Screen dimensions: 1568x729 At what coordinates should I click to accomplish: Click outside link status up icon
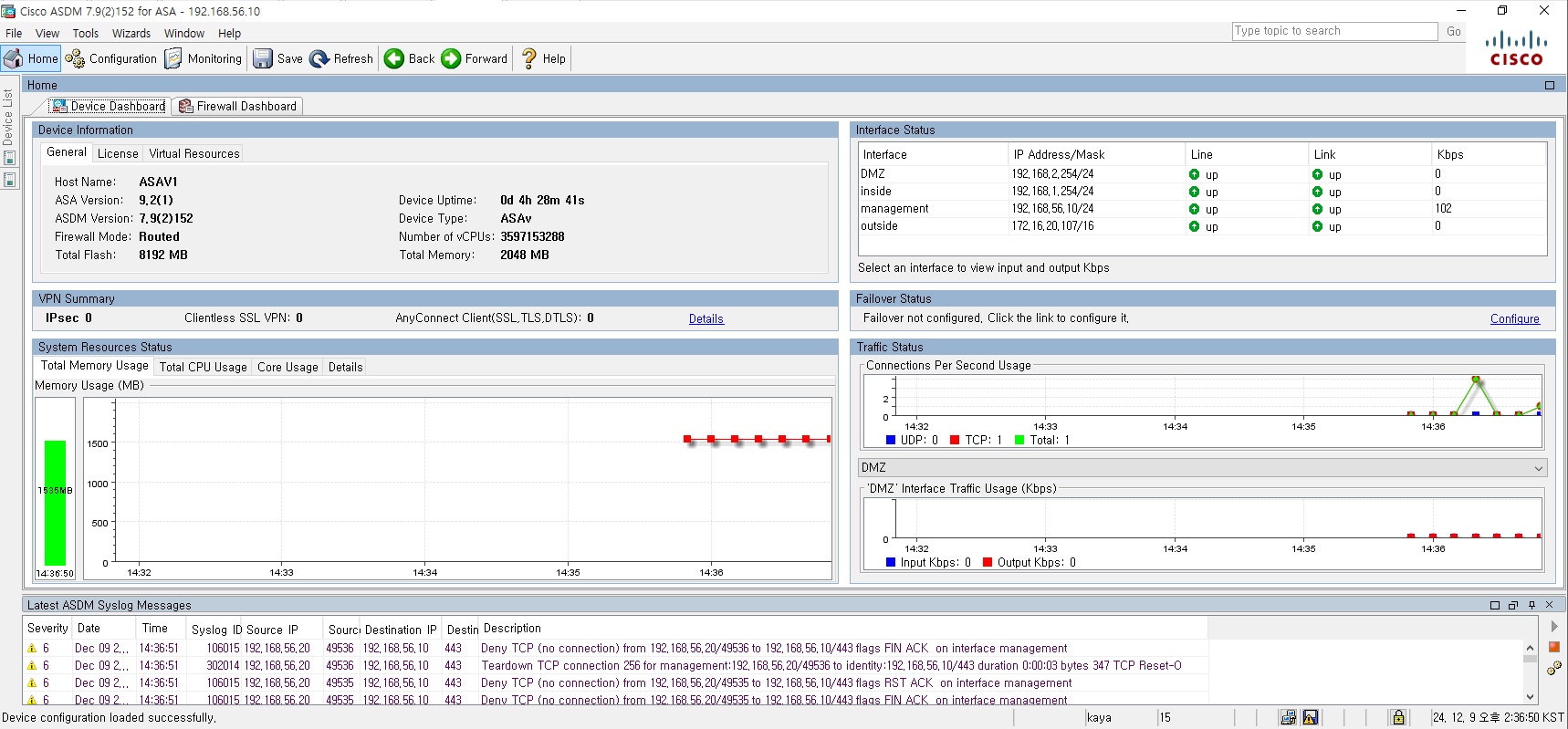[1317, 226]
